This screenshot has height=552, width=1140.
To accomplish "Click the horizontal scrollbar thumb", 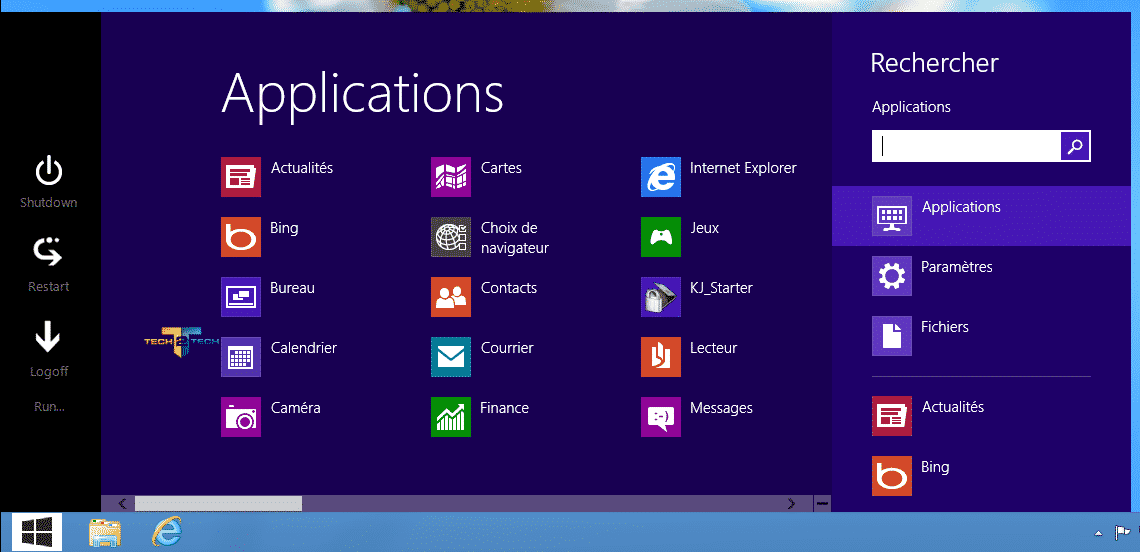I will coord(218,503).
